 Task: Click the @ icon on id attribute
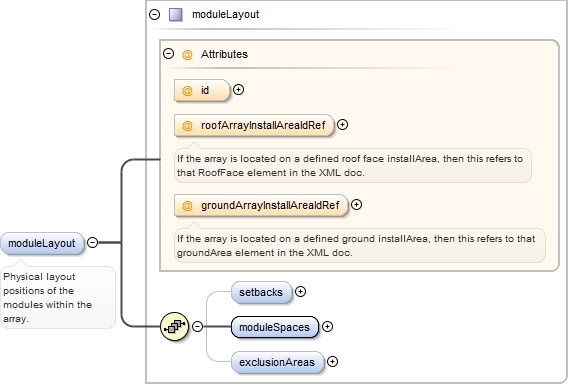tap(187, 90)
